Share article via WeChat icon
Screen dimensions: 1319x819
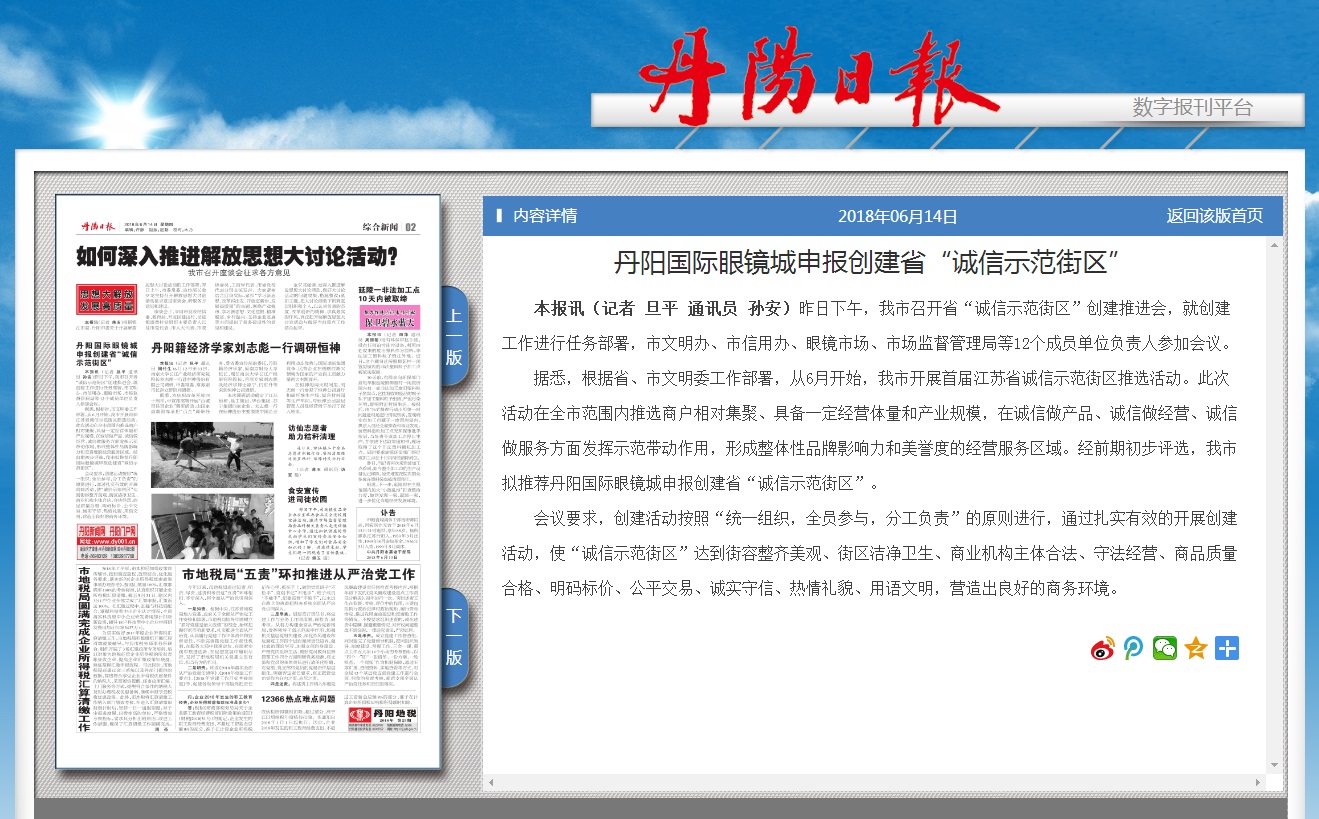coord(1165,649)
